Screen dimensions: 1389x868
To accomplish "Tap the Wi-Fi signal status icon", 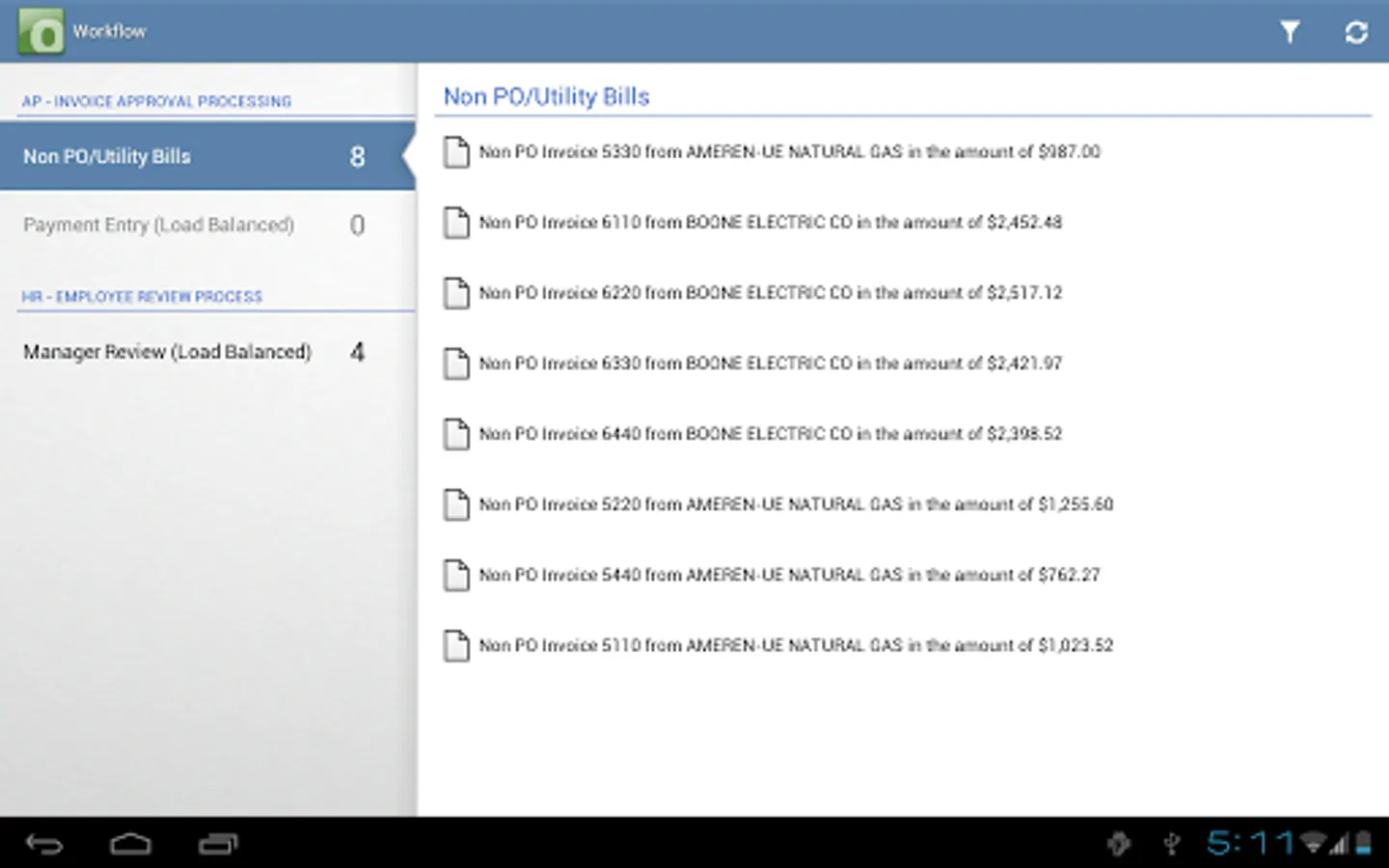I will pyautogui.click(x=1313, y=844).
